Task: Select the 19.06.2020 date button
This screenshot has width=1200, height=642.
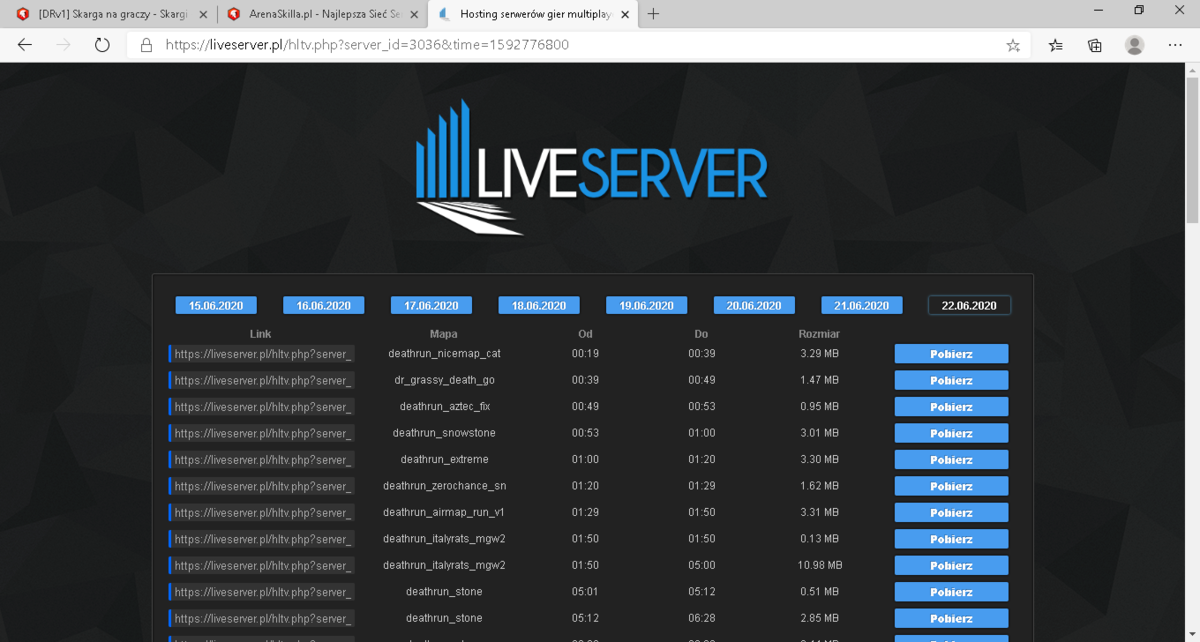Action: (646, 305)
